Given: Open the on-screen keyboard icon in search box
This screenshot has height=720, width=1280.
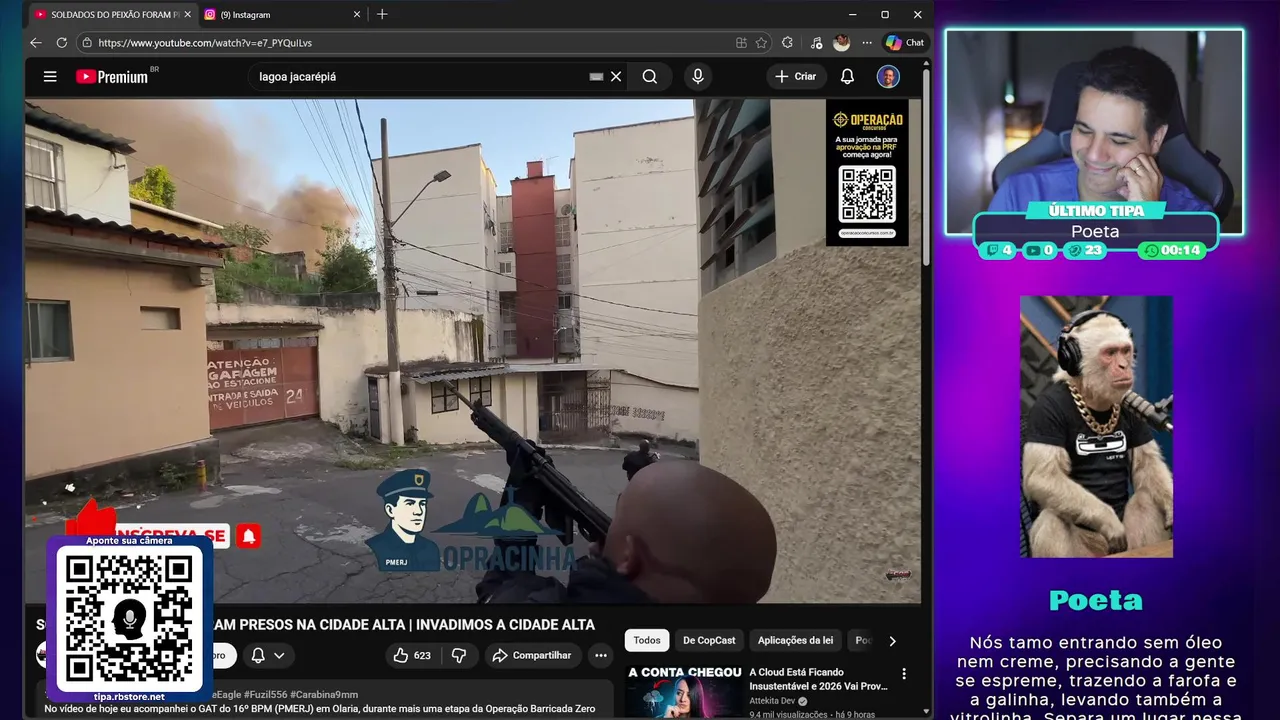Looking at the screenshot, I should point(596,76).
